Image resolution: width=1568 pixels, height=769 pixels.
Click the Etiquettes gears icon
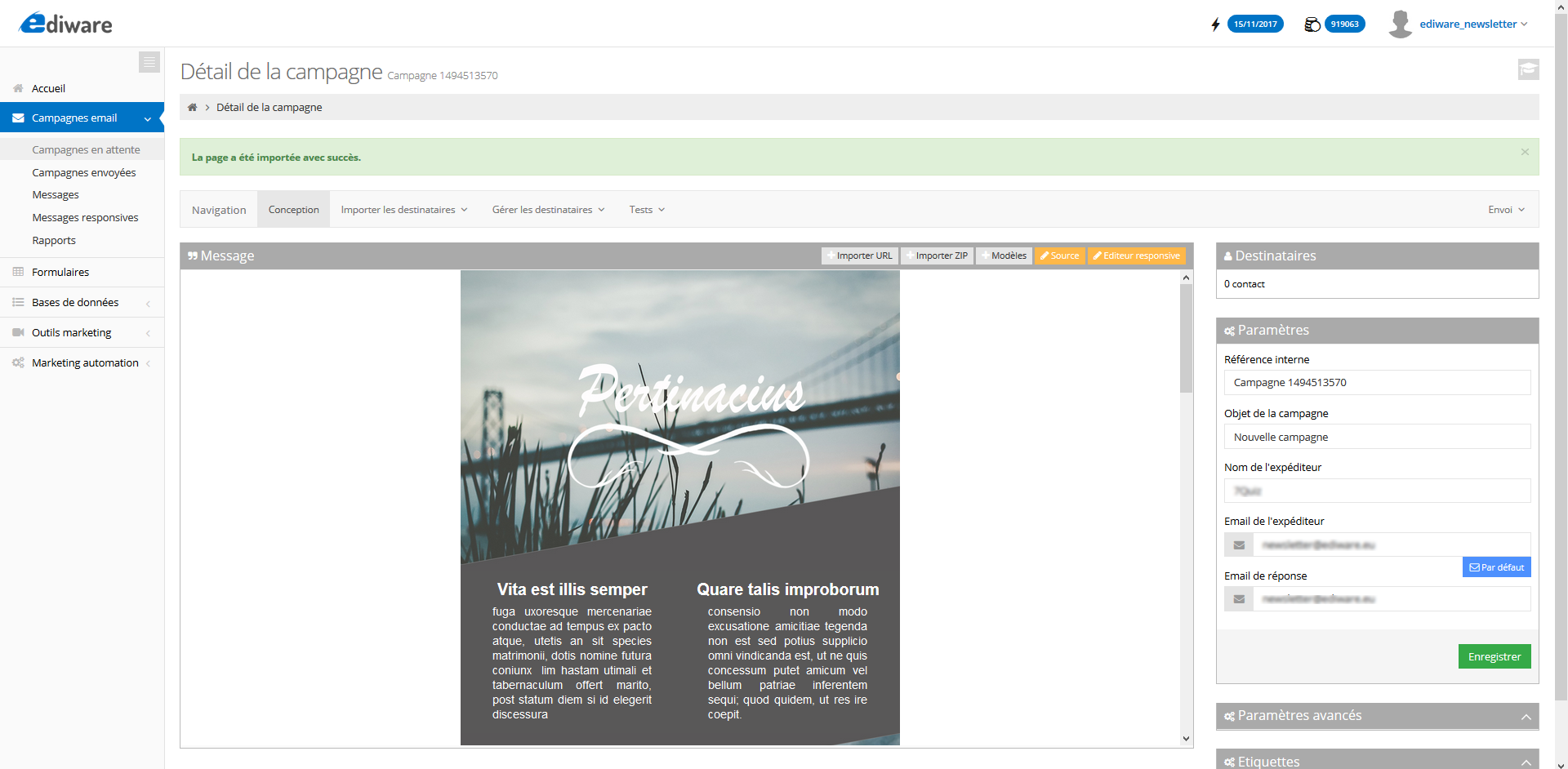(1229, 762)
